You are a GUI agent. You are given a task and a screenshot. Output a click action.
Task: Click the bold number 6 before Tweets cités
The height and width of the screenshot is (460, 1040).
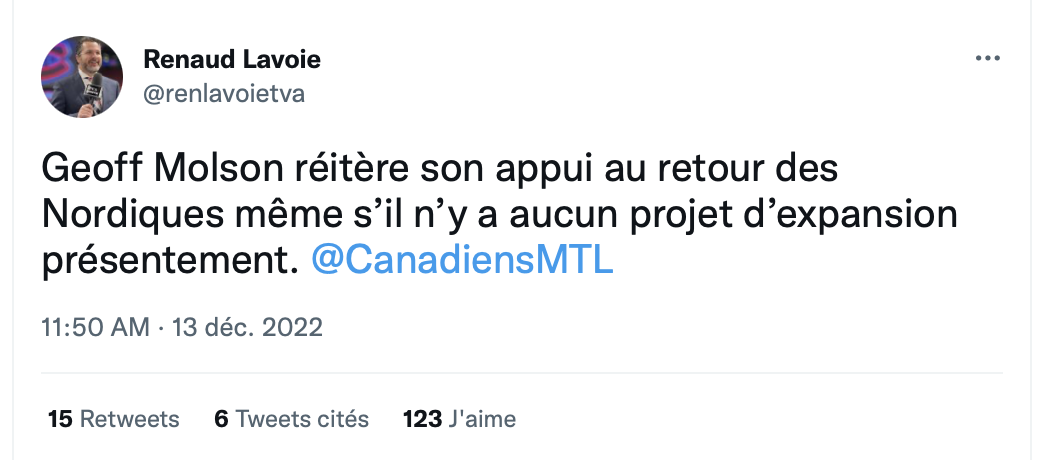(x=220, y=419)
